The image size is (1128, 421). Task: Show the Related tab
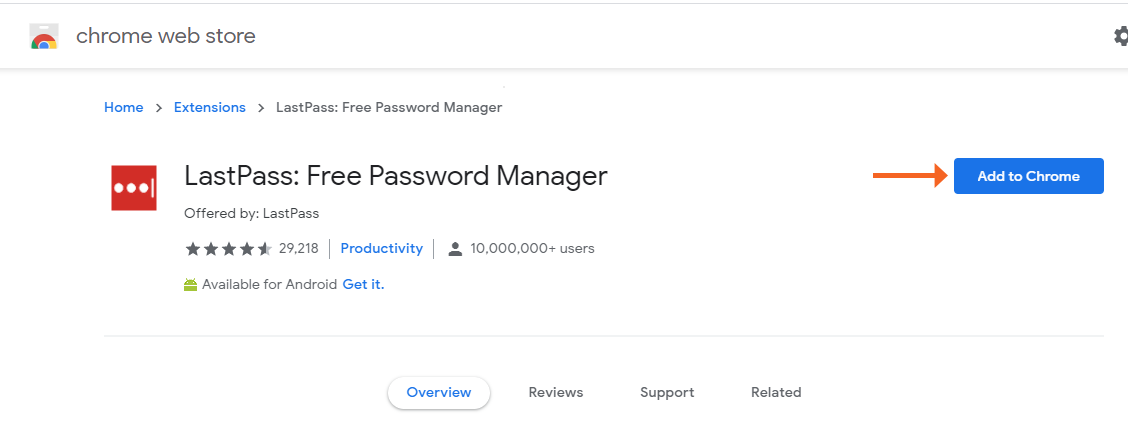(776, 392)
